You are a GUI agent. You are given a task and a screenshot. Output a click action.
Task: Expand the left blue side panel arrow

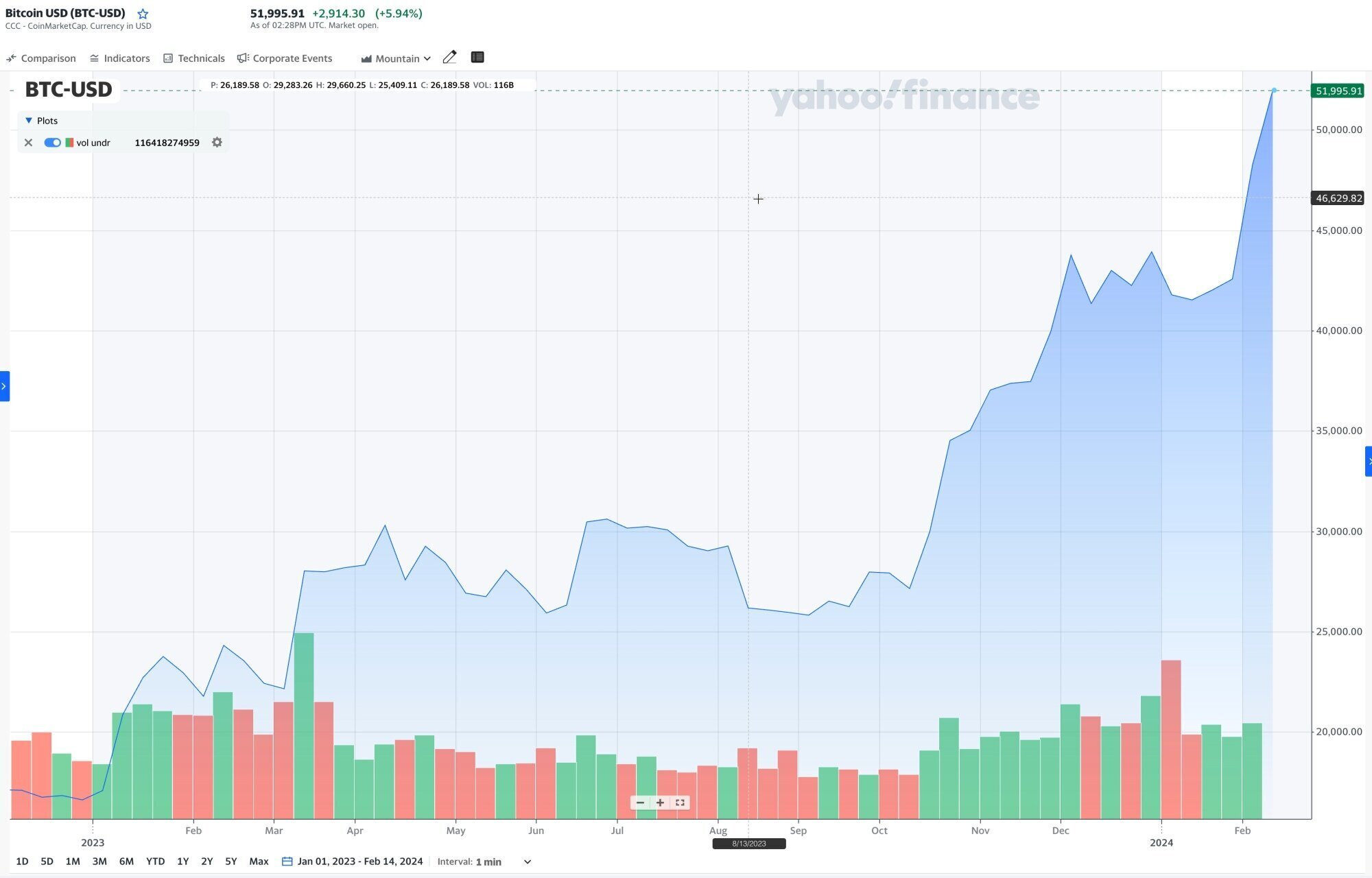pos(4,386)
